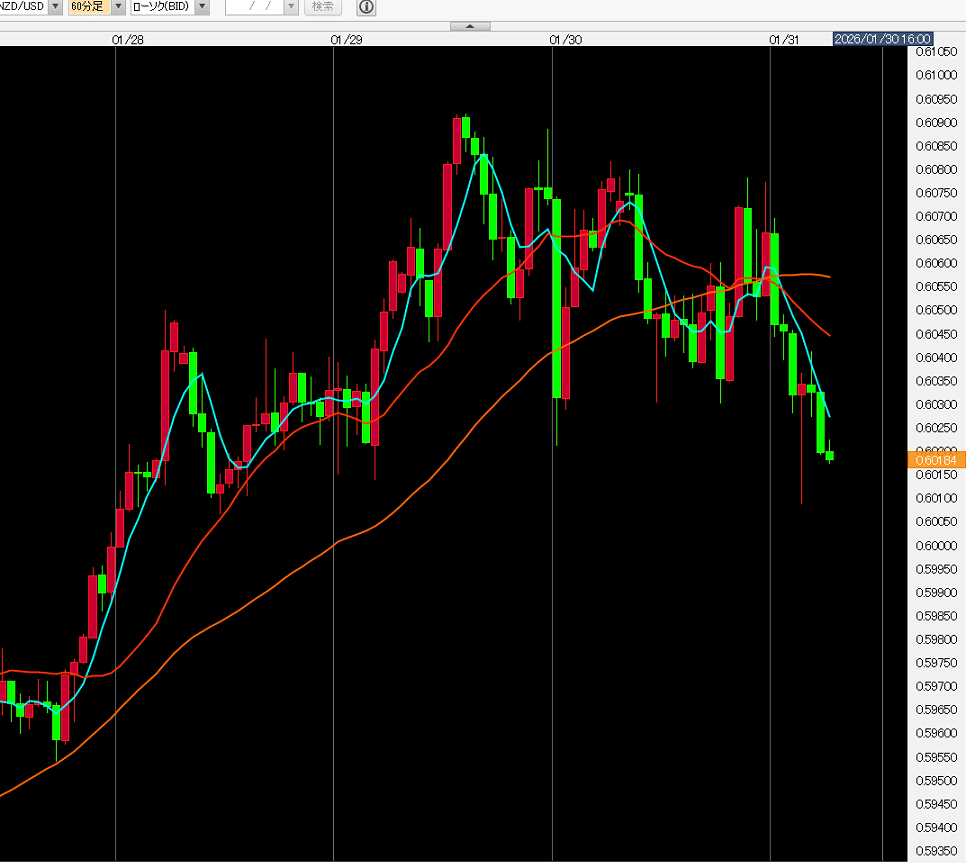This screenshot has height=863, width=966.
Task: Select the 60分足 timeframe field
Action: point(89,6)
